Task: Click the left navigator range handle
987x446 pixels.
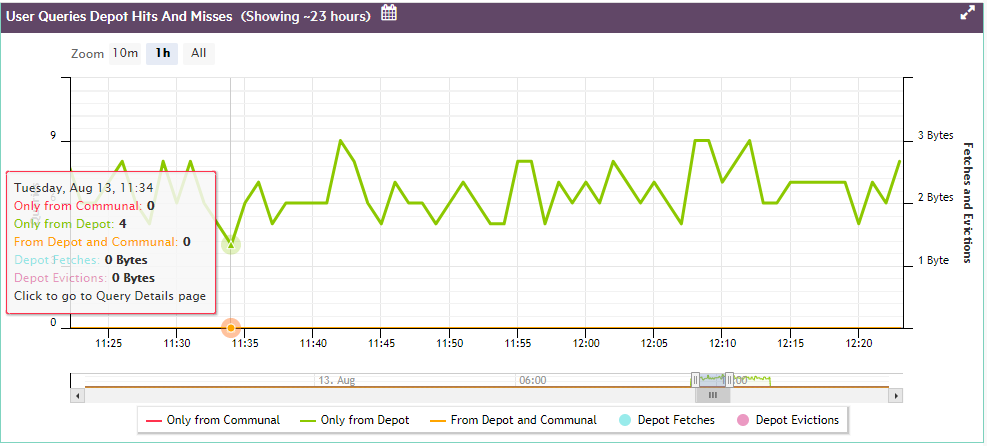Action: [x=695, y=380]
